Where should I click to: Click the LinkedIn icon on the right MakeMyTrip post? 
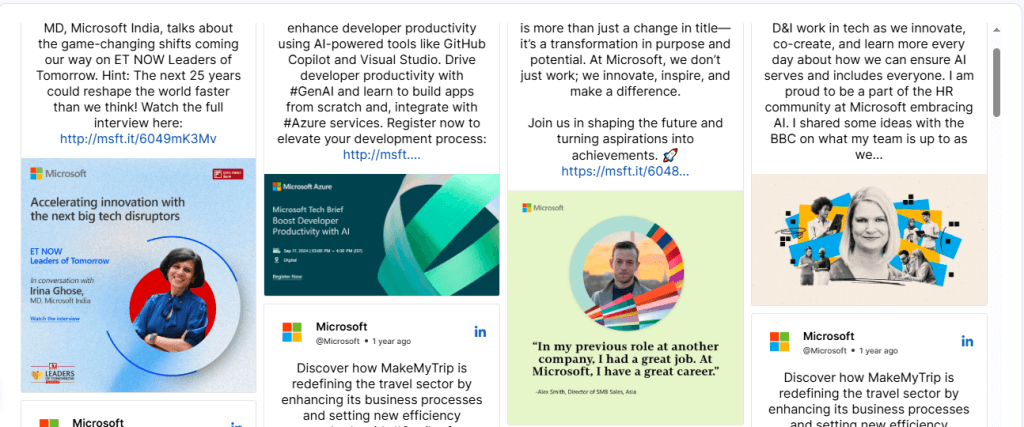(x=967, y=341)
